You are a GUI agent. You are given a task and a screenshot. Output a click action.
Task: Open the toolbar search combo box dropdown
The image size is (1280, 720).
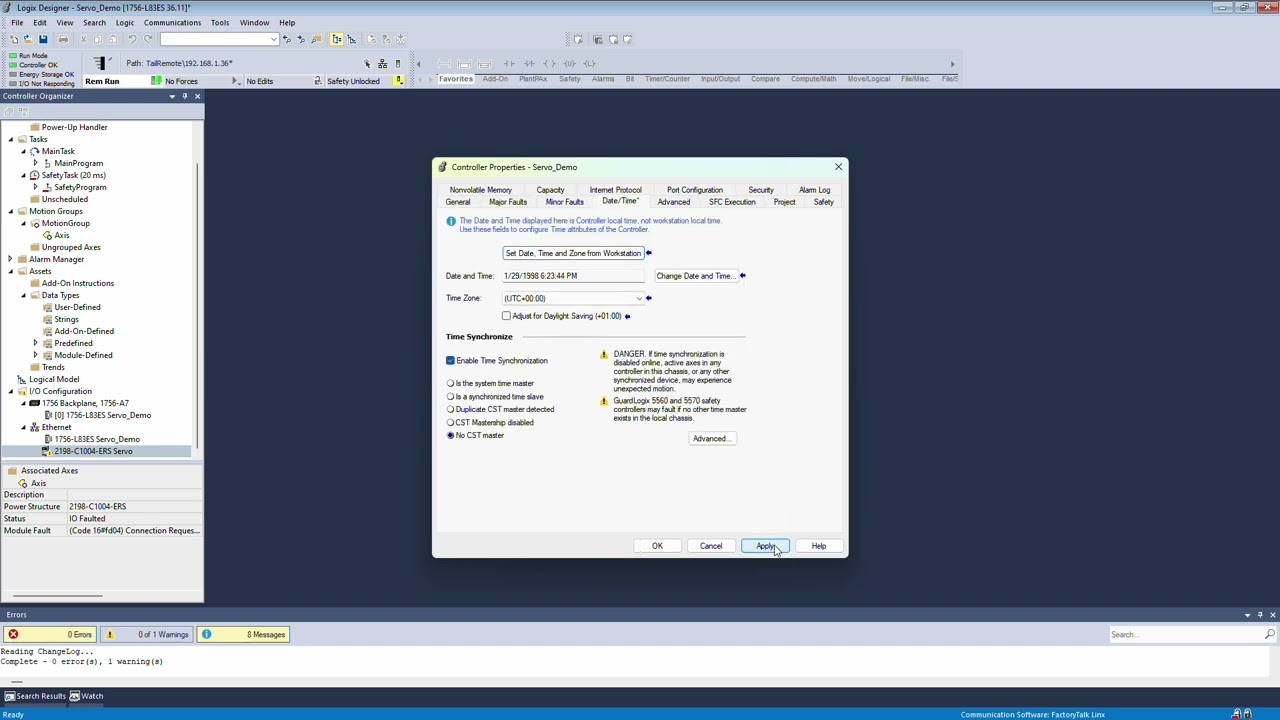273,39
